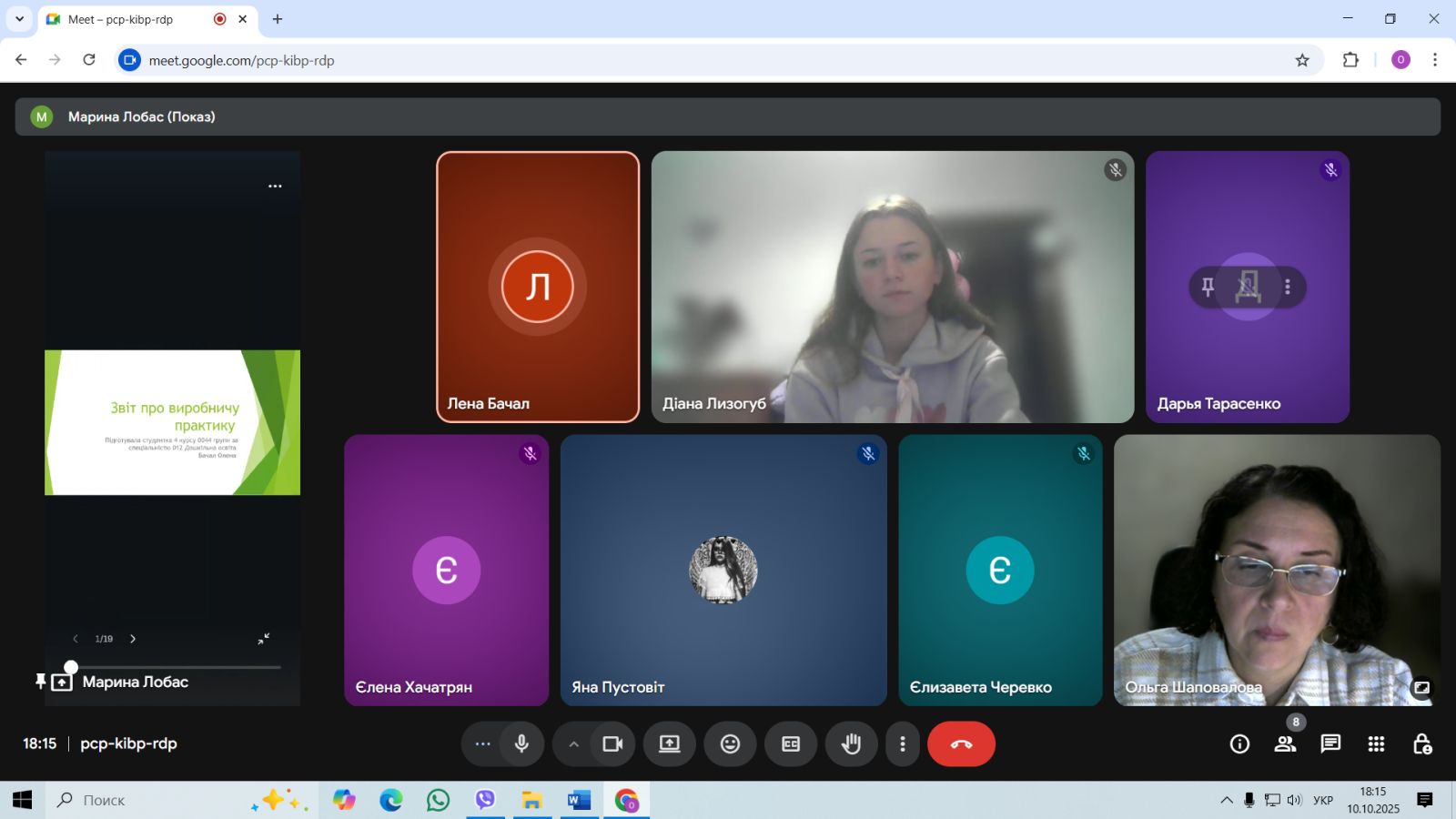Turn off the camera in the call bar
The image size is (1456, 819).
click(x=612, y=743)
